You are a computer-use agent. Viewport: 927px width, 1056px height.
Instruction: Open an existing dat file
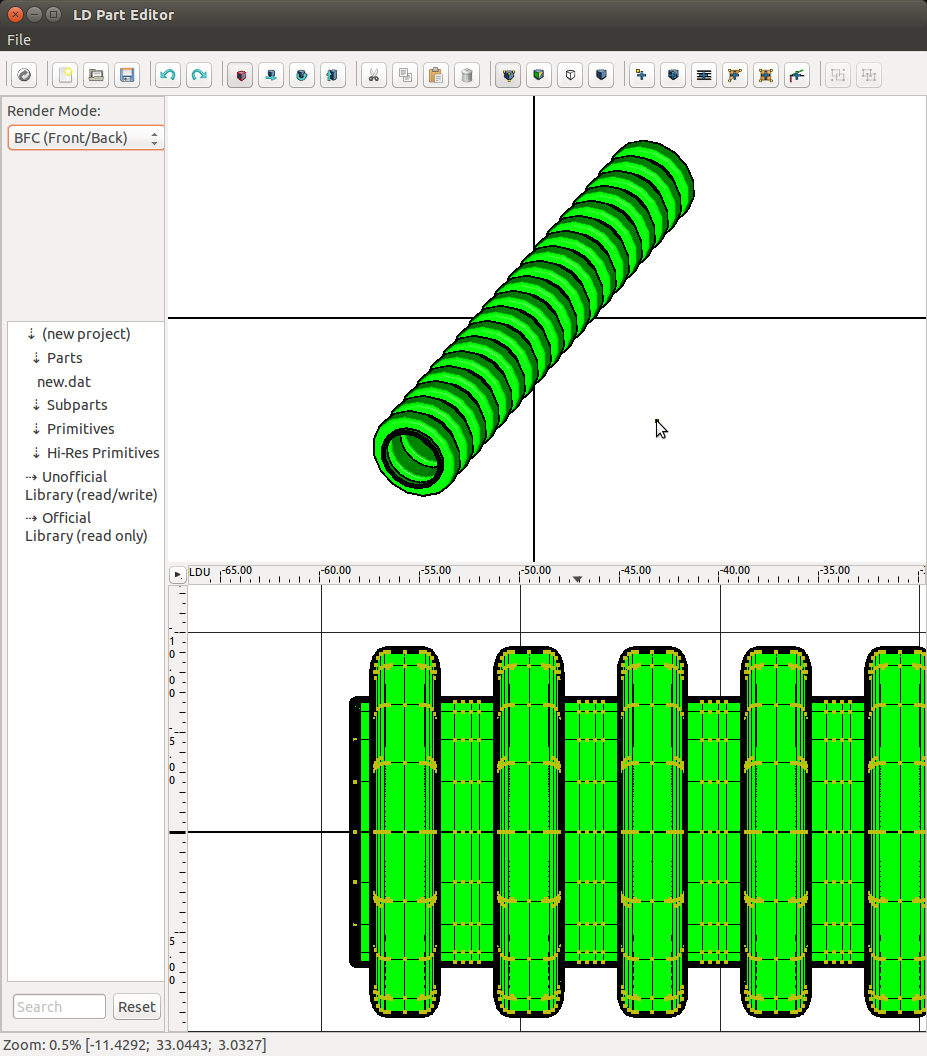[x=96, y=74]
